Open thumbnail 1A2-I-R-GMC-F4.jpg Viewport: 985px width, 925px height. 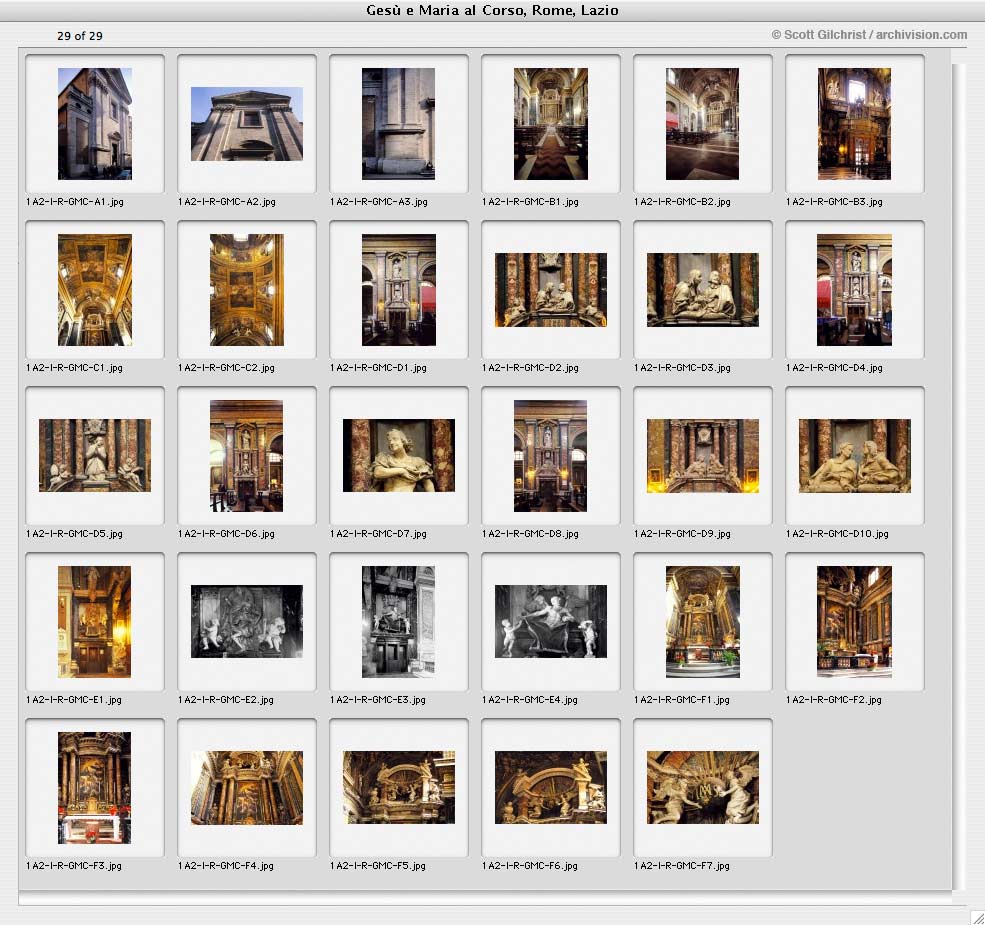[x=247, y=787]
